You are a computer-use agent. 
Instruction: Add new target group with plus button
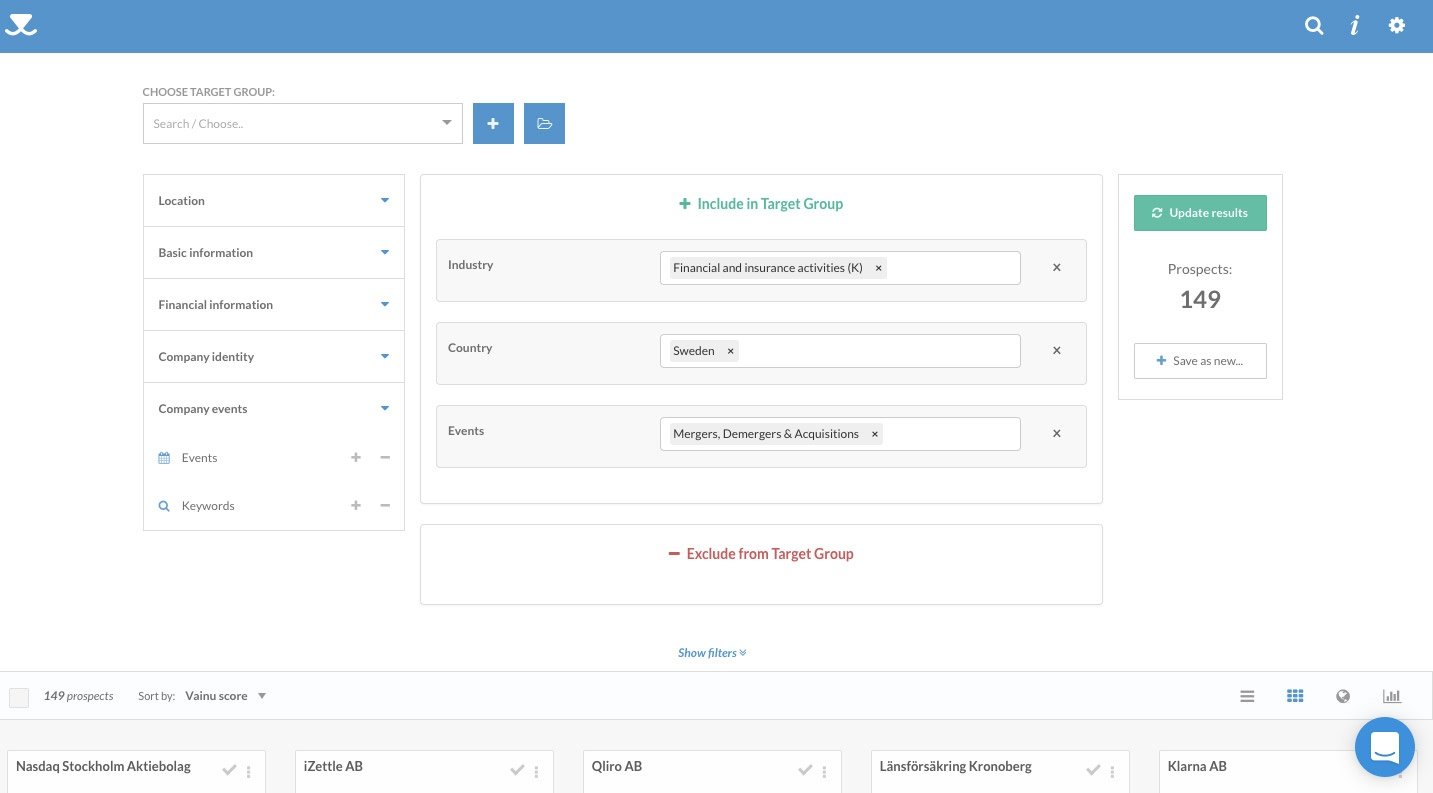click(x=493, y=124)
